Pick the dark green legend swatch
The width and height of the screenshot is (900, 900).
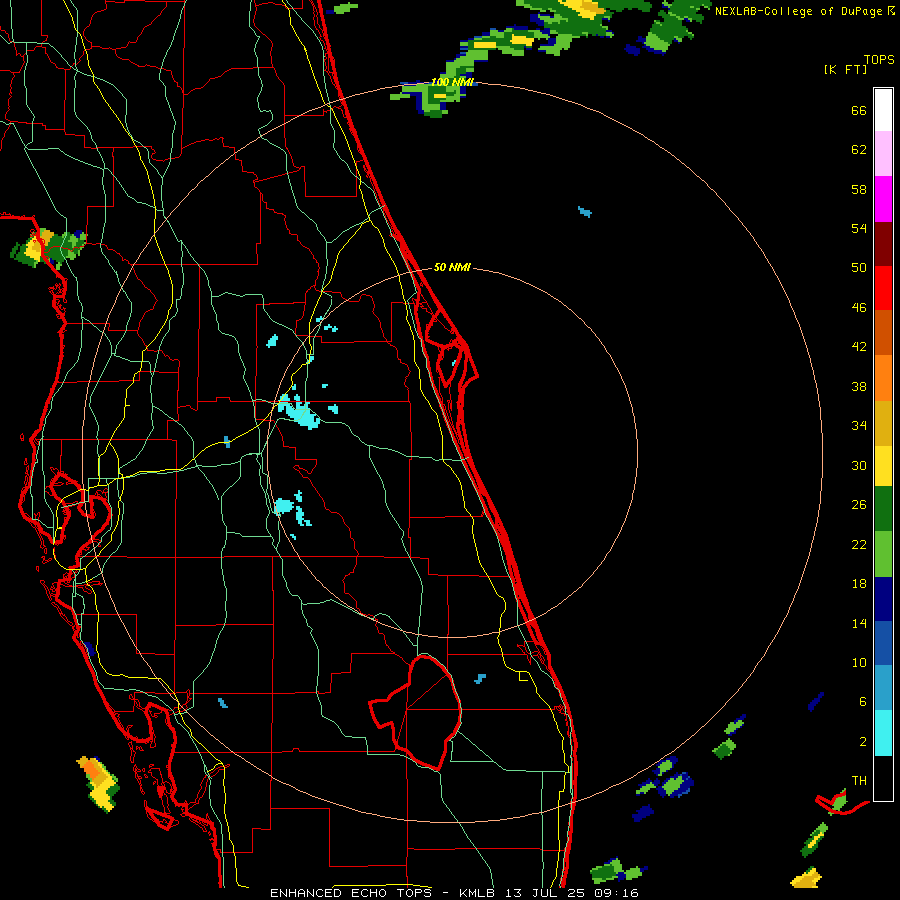(883, 509)
